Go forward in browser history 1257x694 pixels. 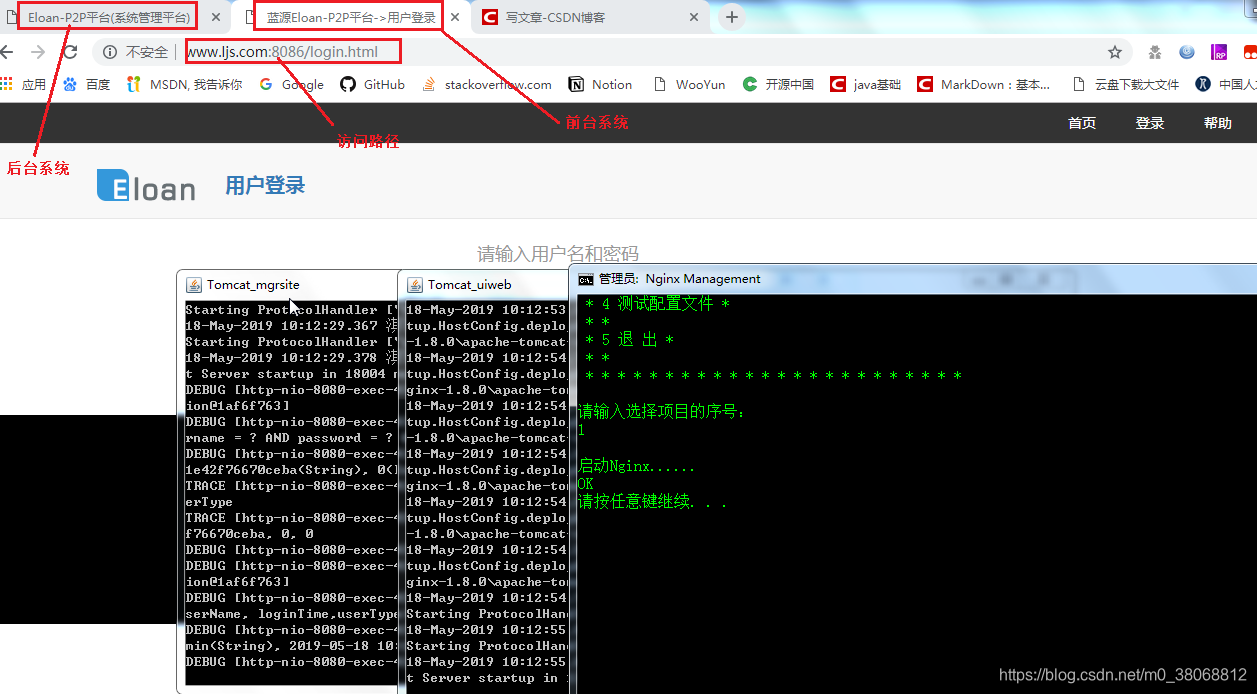click(38, 52)
